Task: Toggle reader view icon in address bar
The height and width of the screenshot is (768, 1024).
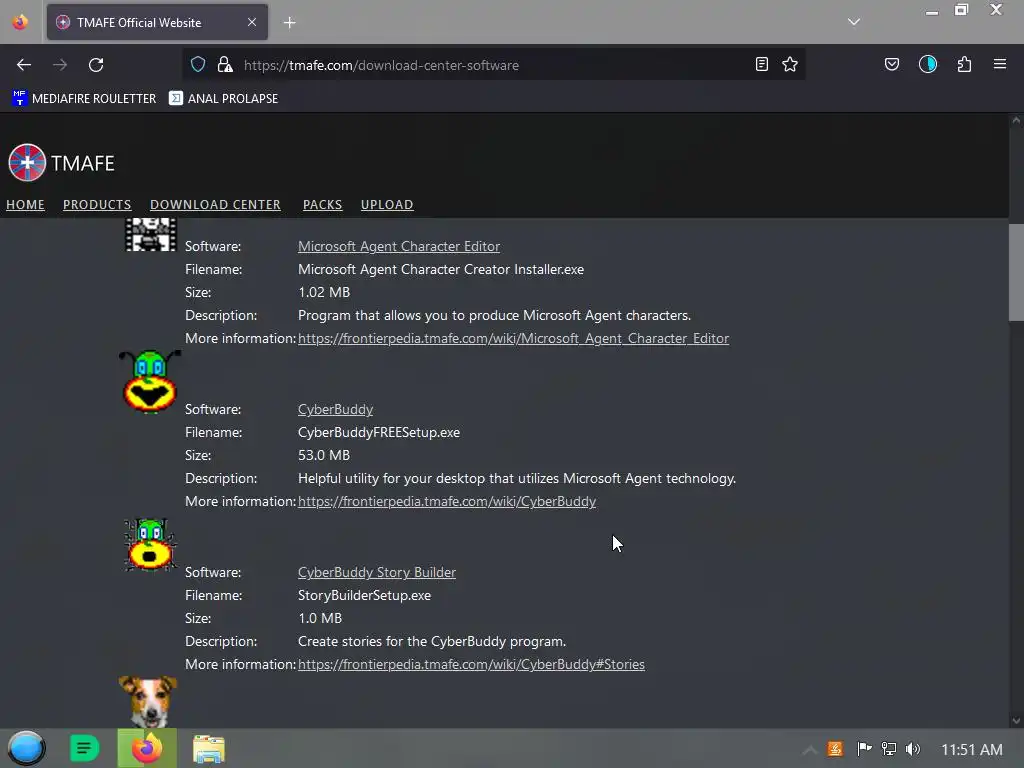Action: coord(761,64)
